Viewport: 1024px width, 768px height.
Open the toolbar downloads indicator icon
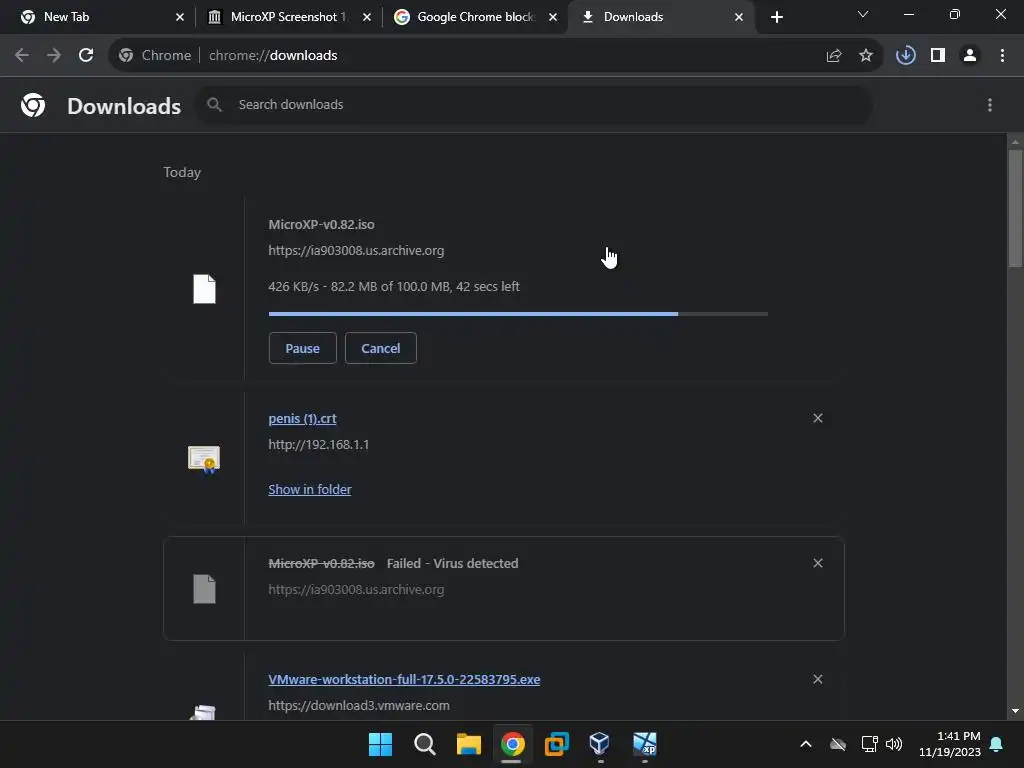905,56
